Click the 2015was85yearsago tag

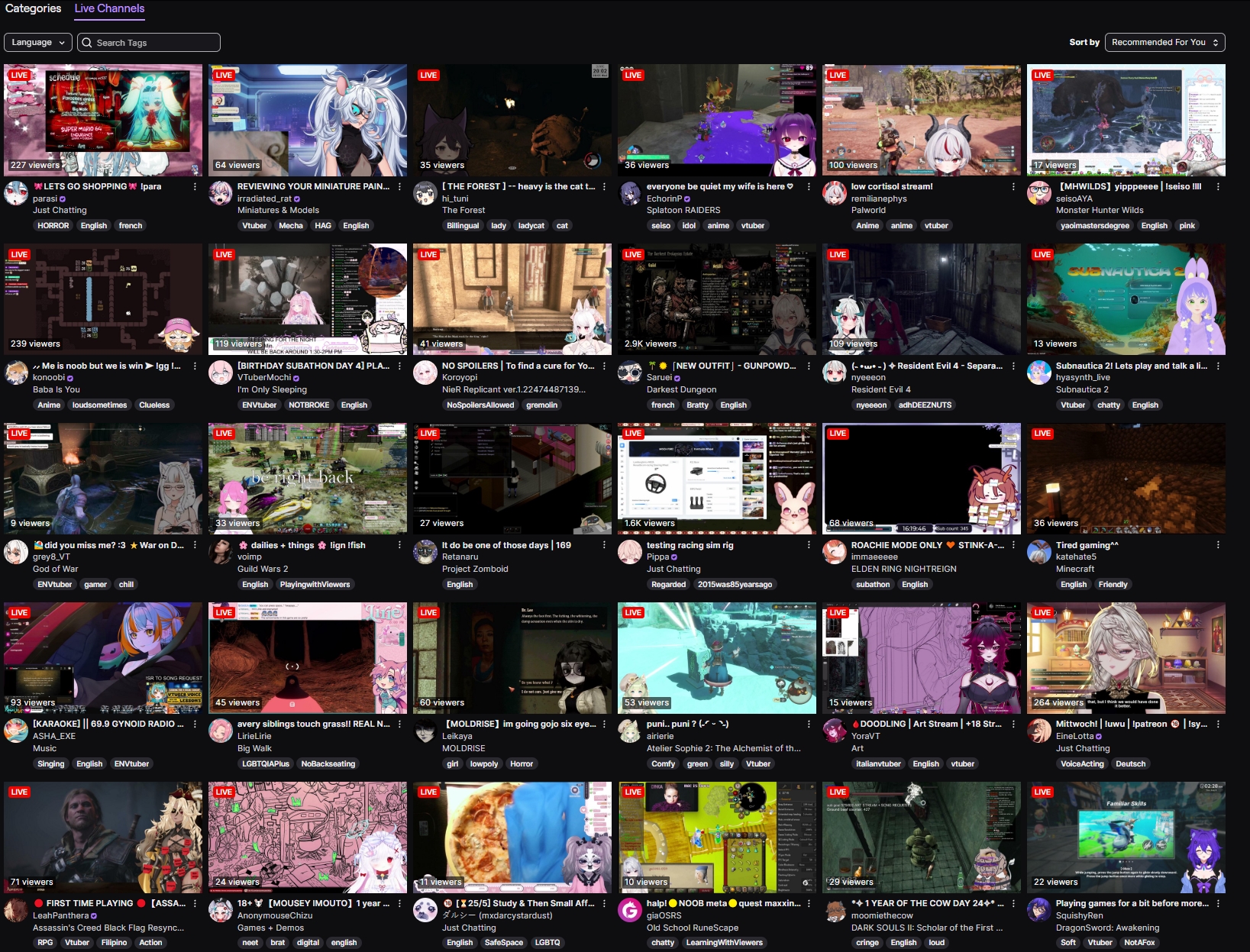735,585
